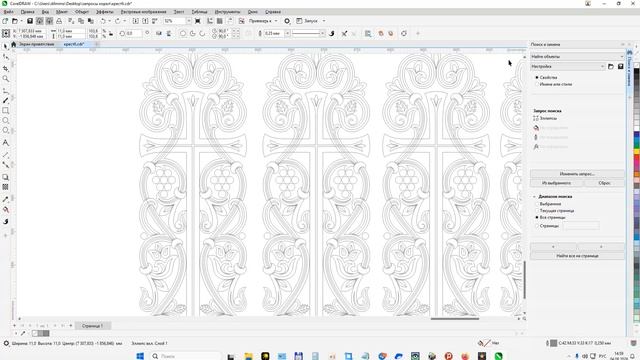Save the document with the floppy icon

coord(30,21)
